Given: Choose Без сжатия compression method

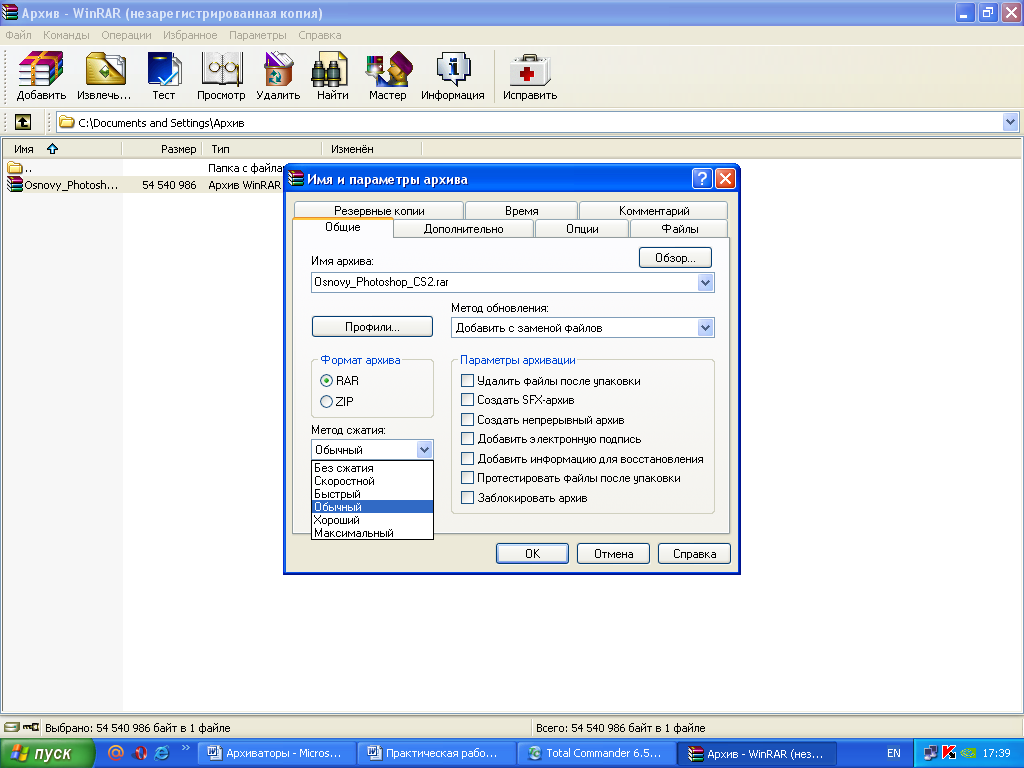Looking at the screenshot, I should pos(372,468).
